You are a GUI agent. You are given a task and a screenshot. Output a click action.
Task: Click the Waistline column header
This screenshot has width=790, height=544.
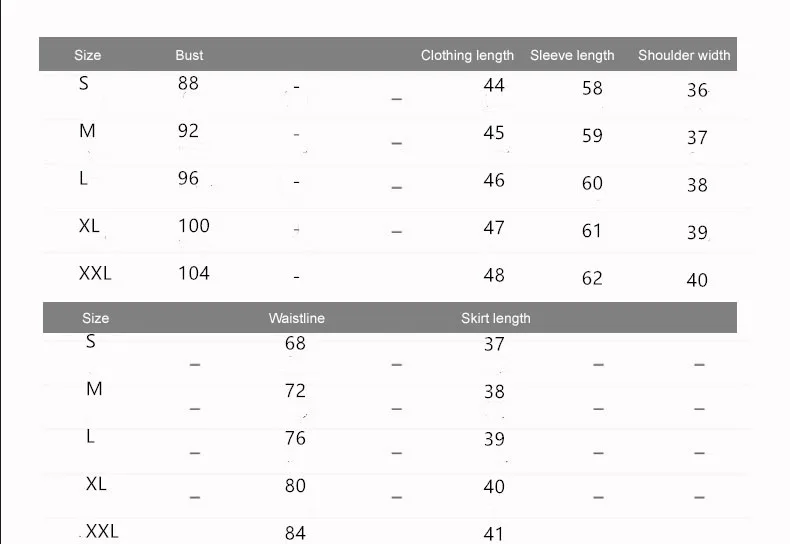click(296, 318)
